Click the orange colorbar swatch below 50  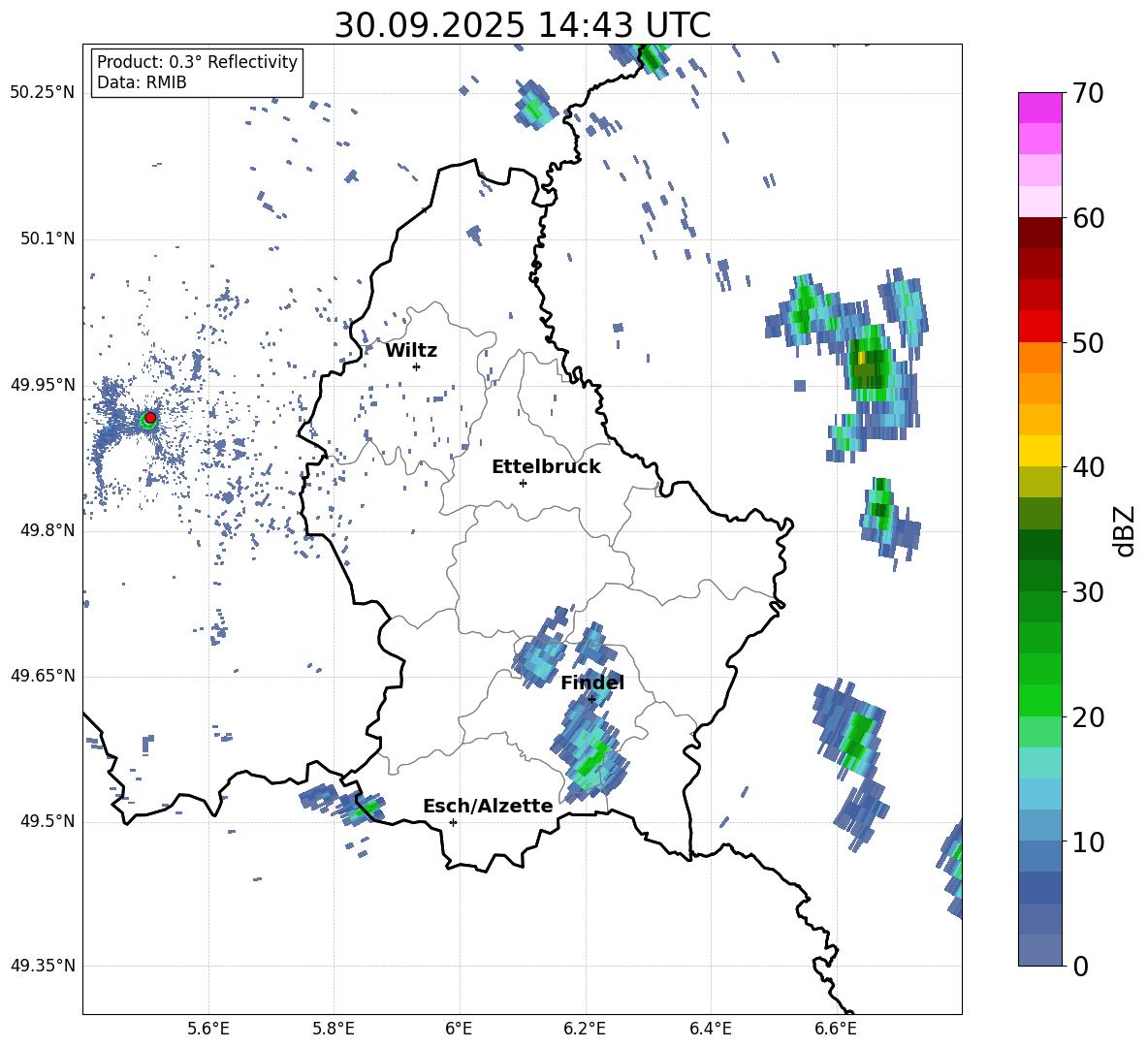tap(1040, 358)
